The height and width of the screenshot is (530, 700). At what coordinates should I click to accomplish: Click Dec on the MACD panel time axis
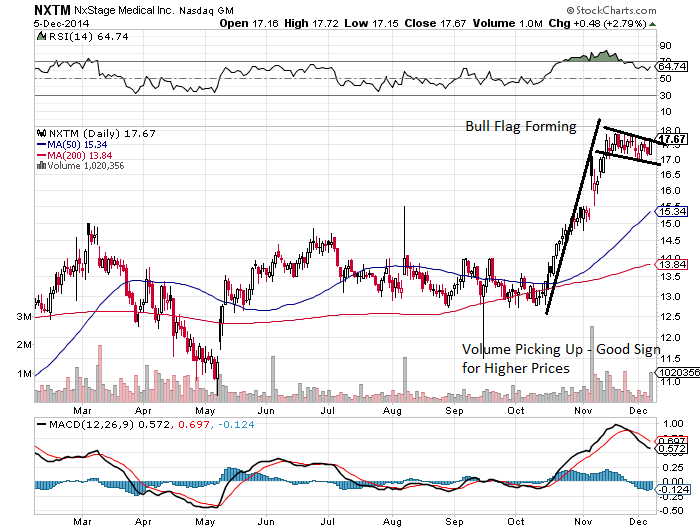639,522
